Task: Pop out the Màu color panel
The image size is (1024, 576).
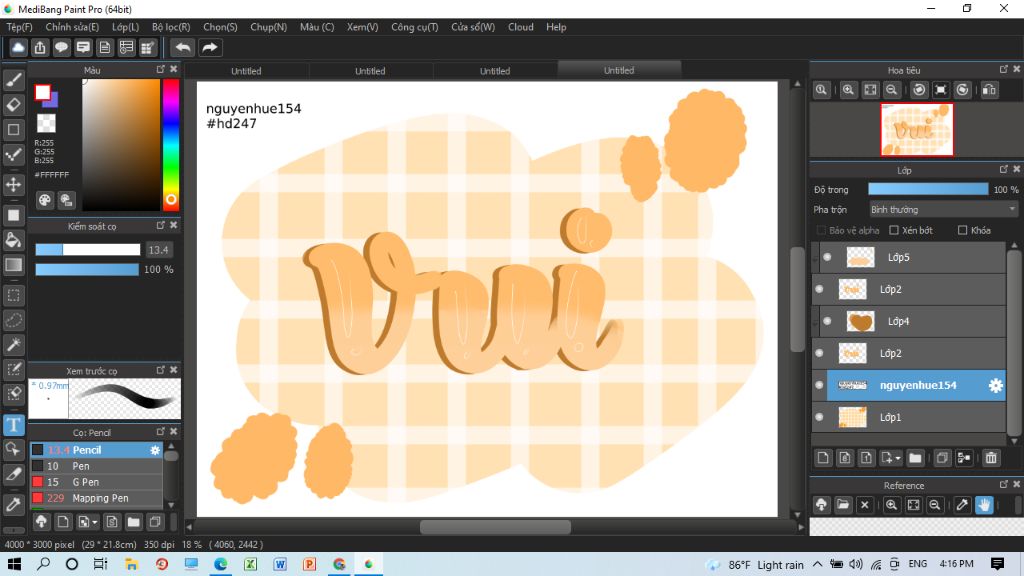Action: click(x=161, y=69)
